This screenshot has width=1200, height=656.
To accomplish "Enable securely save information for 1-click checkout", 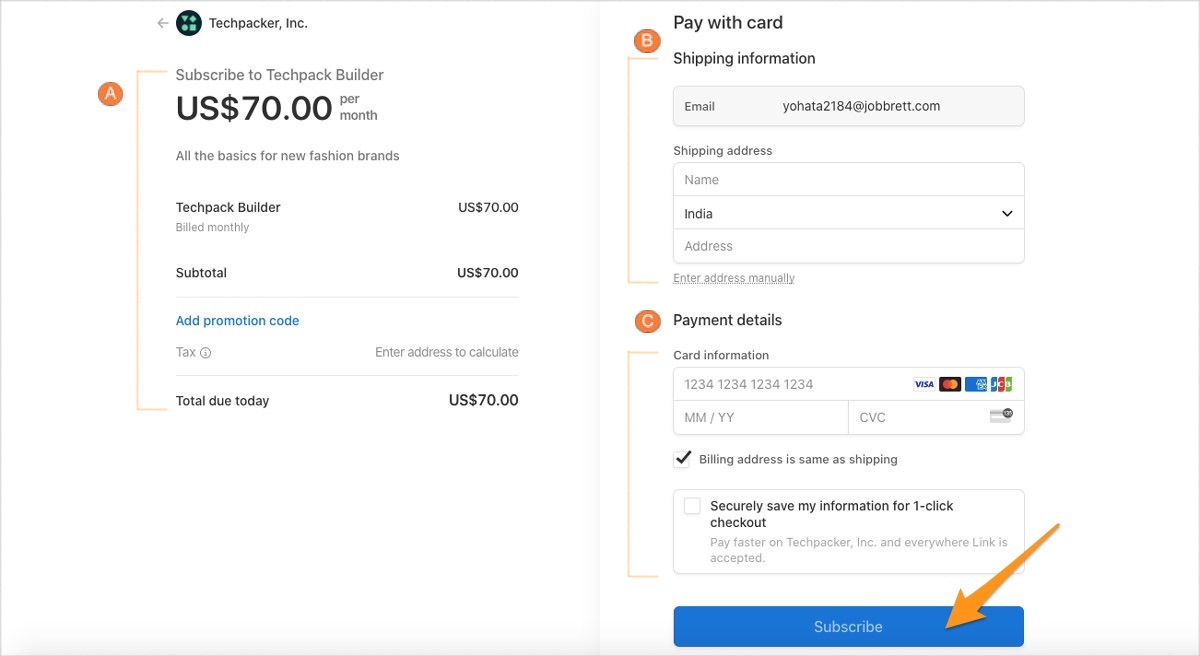I will [692, 506].
